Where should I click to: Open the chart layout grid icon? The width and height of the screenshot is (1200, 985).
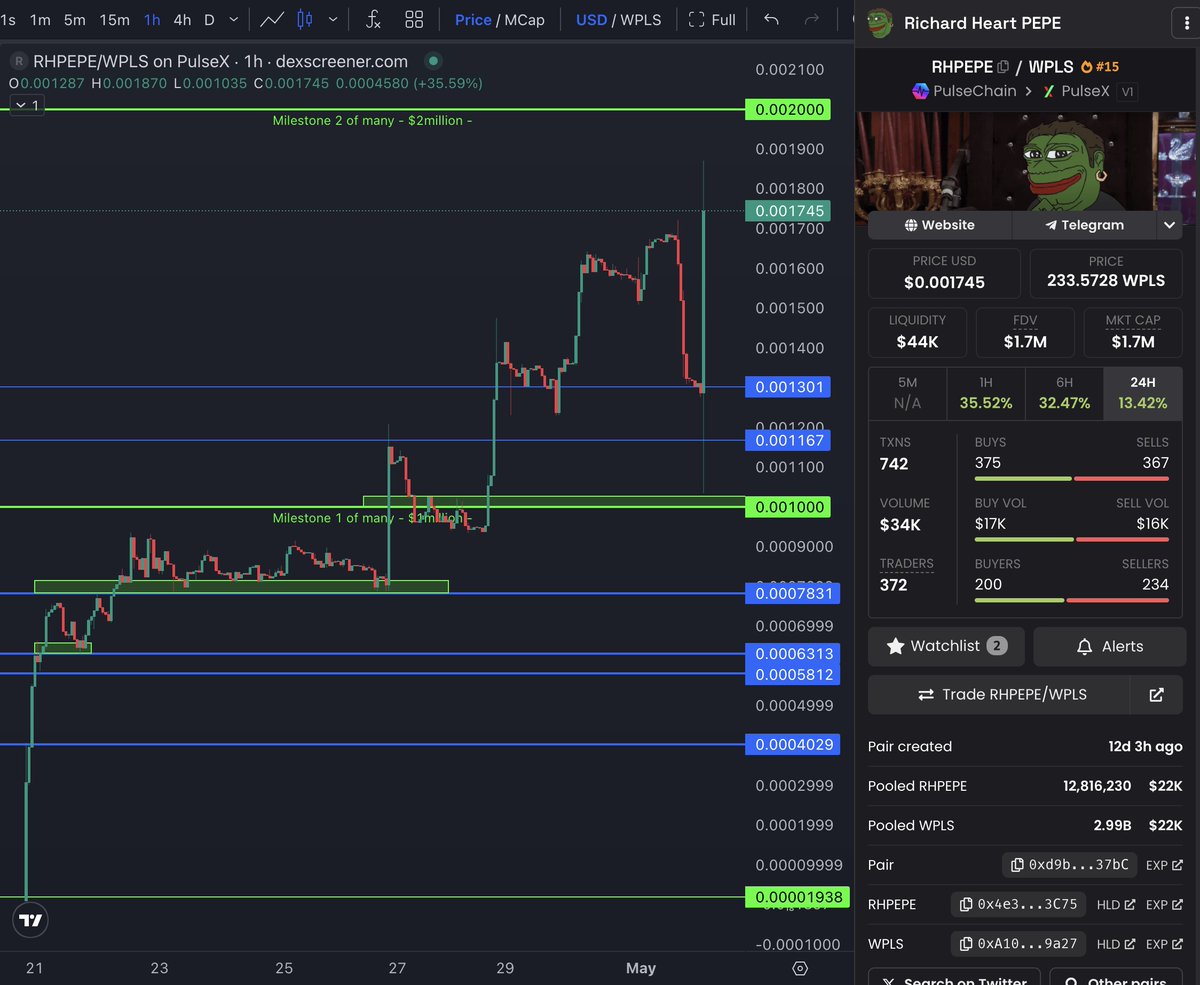click(414, 19)
